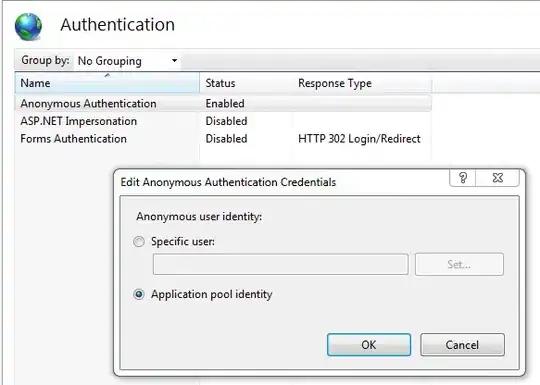Select the ASP.NET Impersonation entry
The image size is (540, 385).
coord(79,121)
